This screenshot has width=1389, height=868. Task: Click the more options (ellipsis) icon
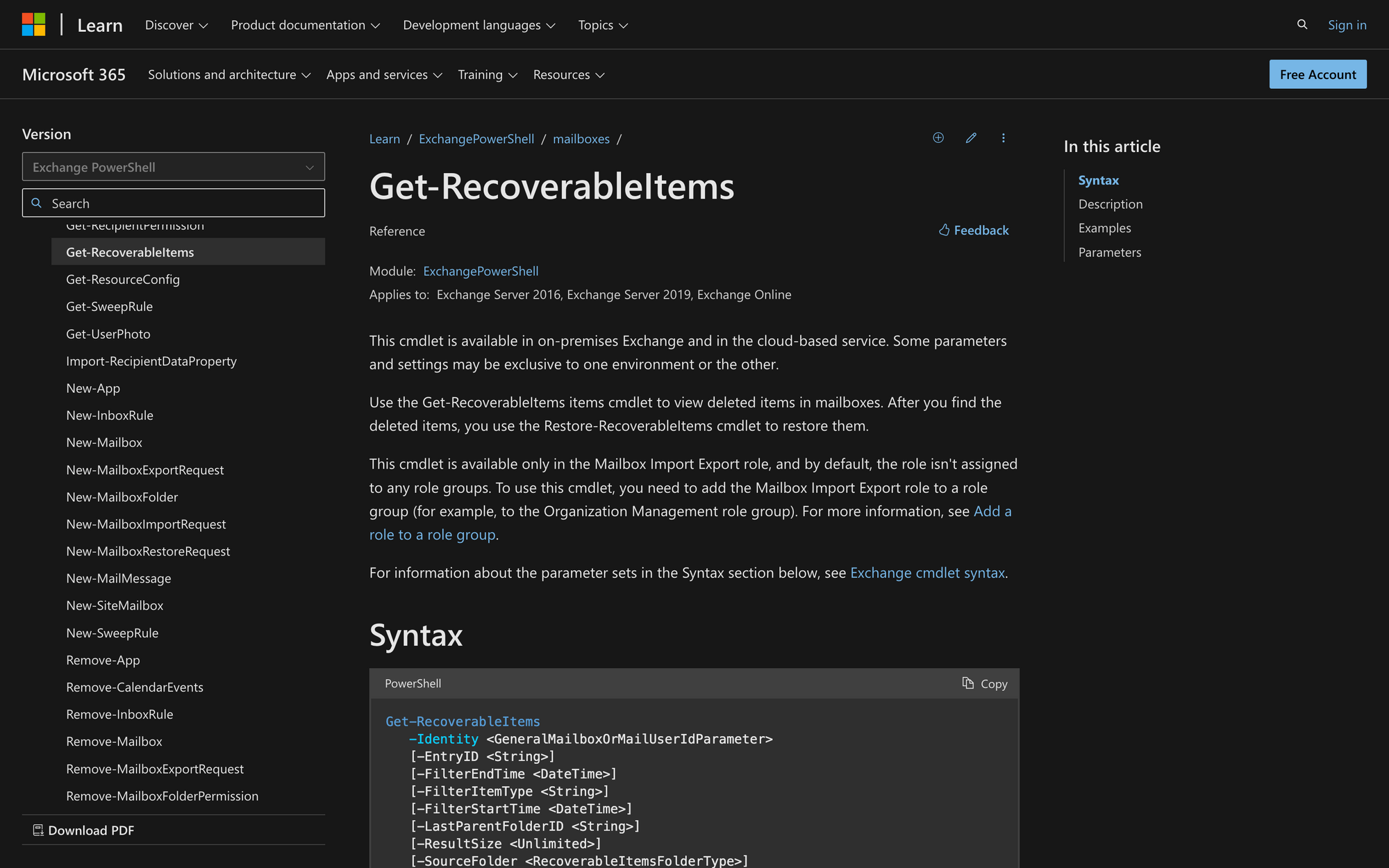[1003, 138]
